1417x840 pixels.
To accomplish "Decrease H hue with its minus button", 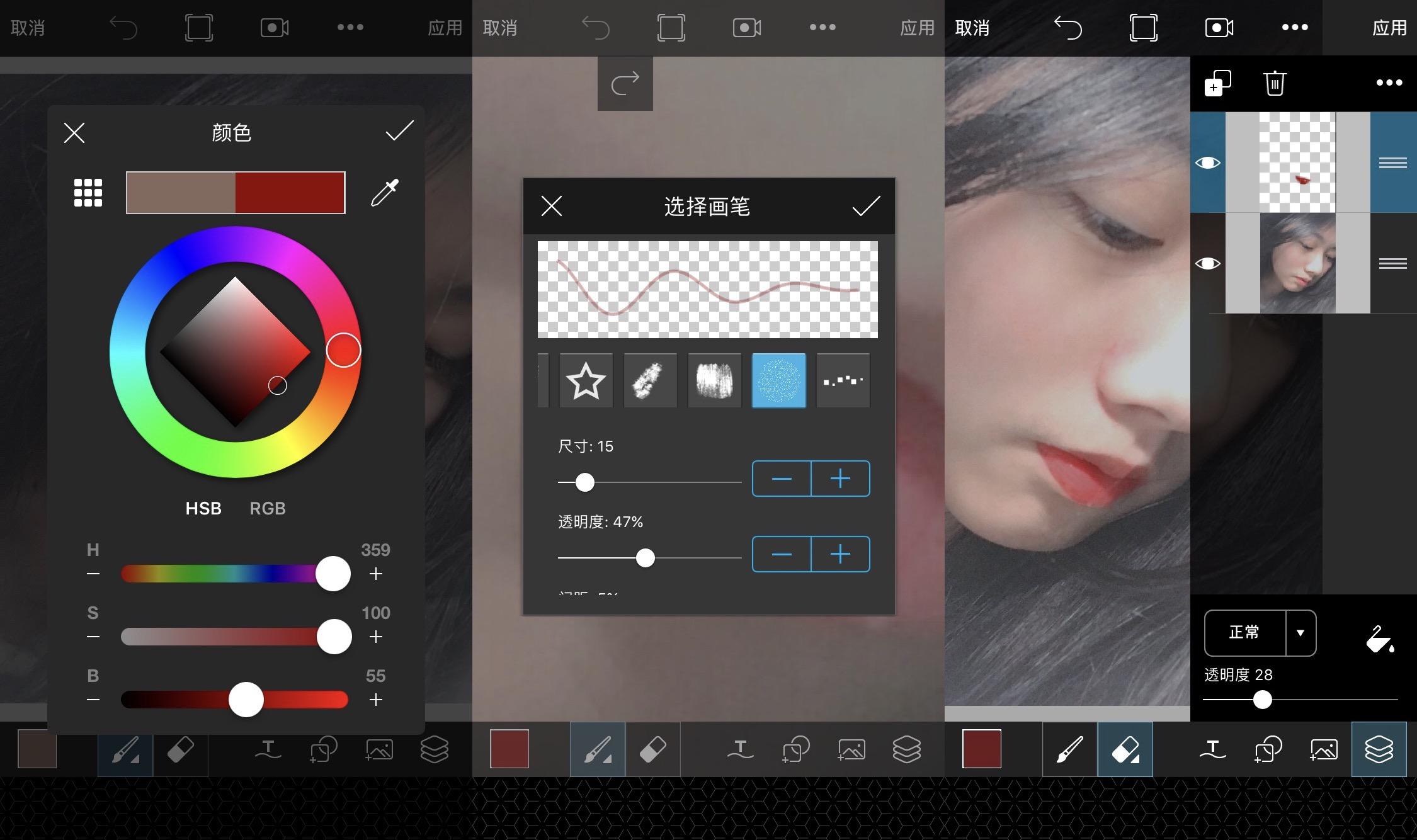I will (x=93, y=574).
